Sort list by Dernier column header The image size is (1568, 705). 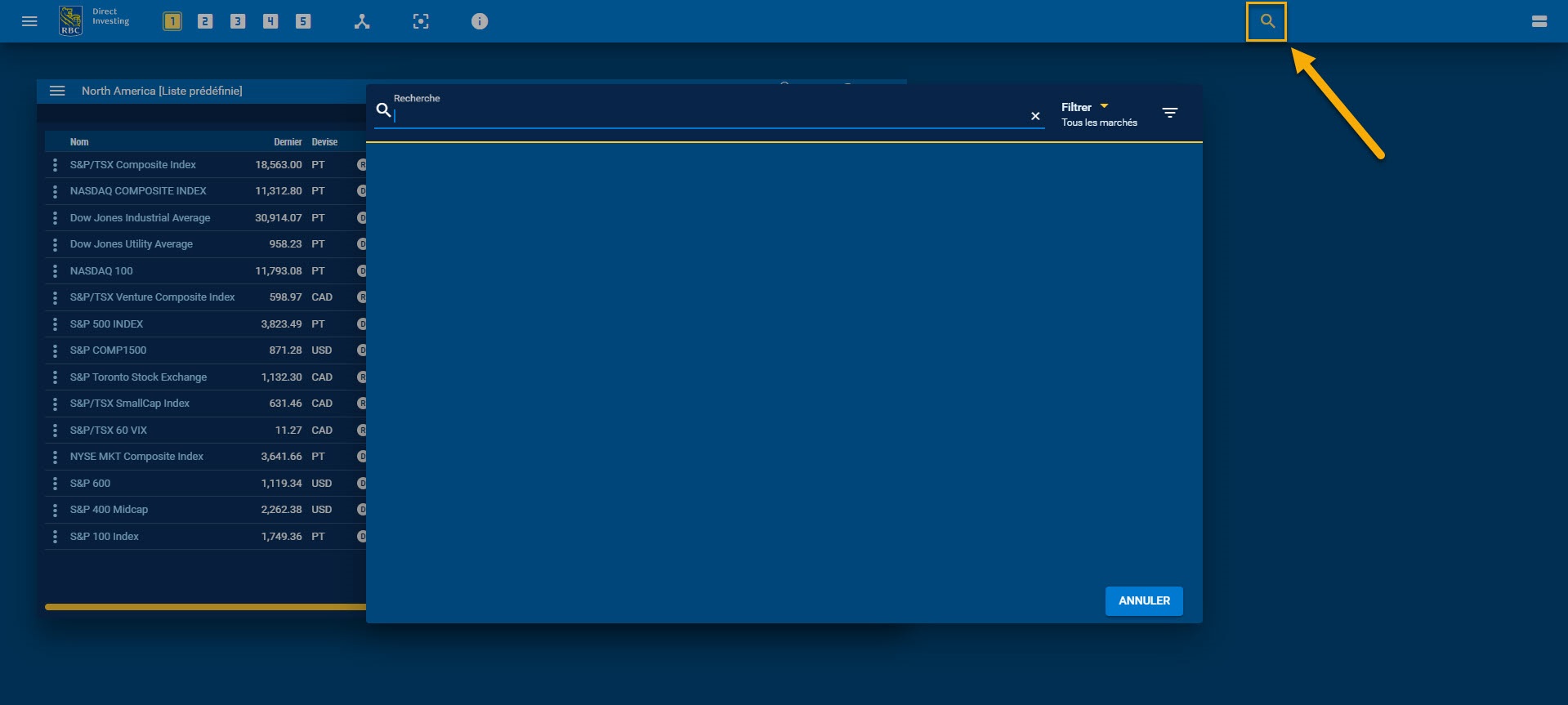[287, 142]
